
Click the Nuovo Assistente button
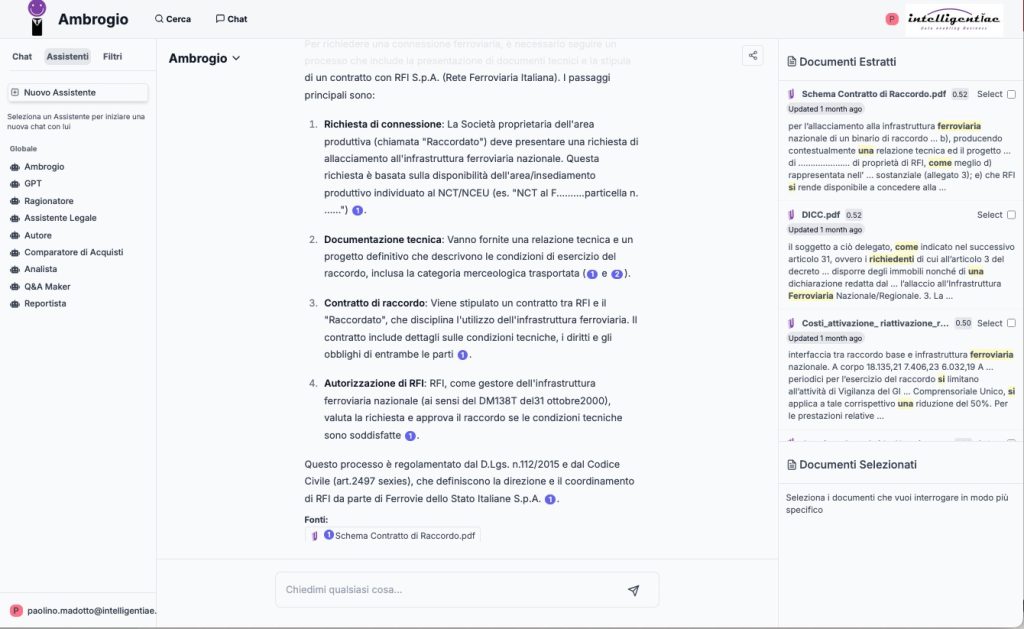(x=78, y=92)
